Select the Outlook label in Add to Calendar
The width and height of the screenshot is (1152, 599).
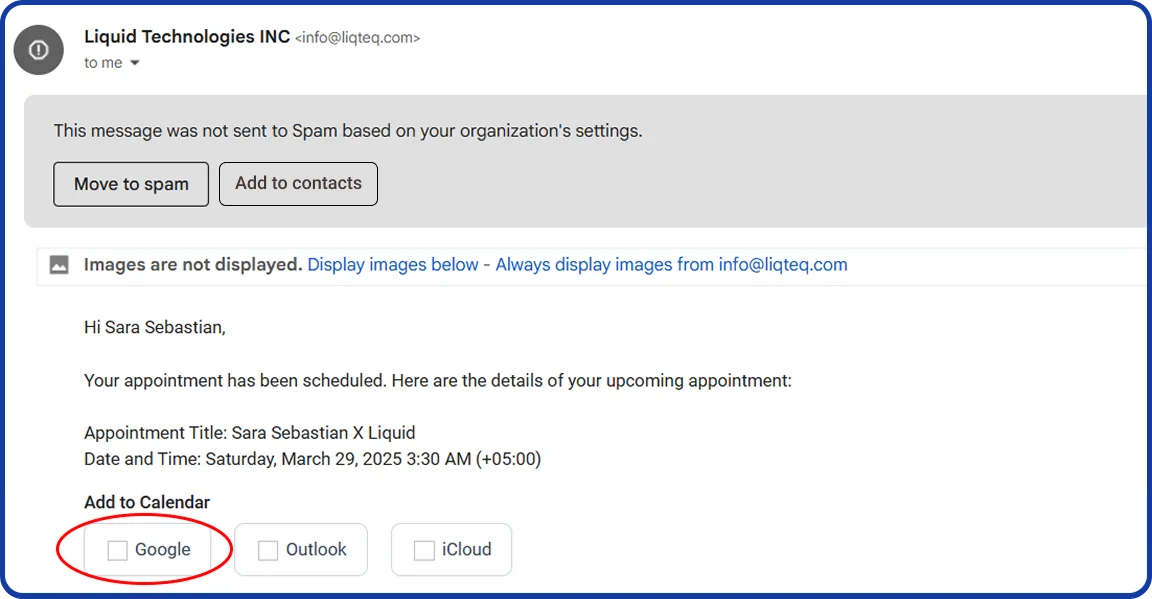tap(316, 549)
